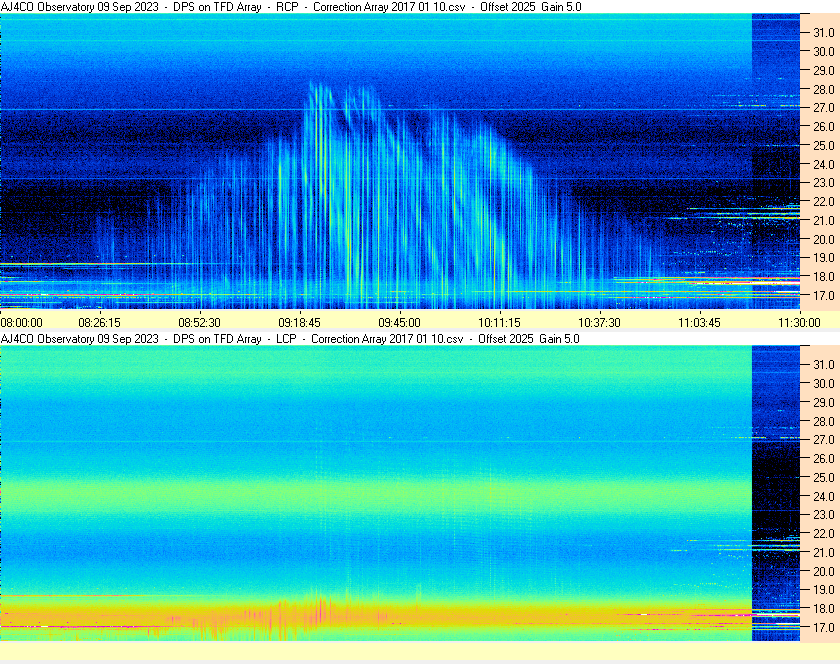
Task: Select the 19.0 label on RCP frequency axis
Action: tap(824, 258)
